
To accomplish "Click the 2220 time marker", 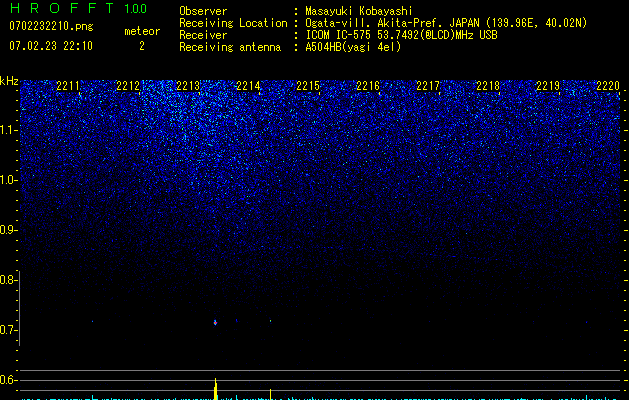I will [x=608, y=86].
